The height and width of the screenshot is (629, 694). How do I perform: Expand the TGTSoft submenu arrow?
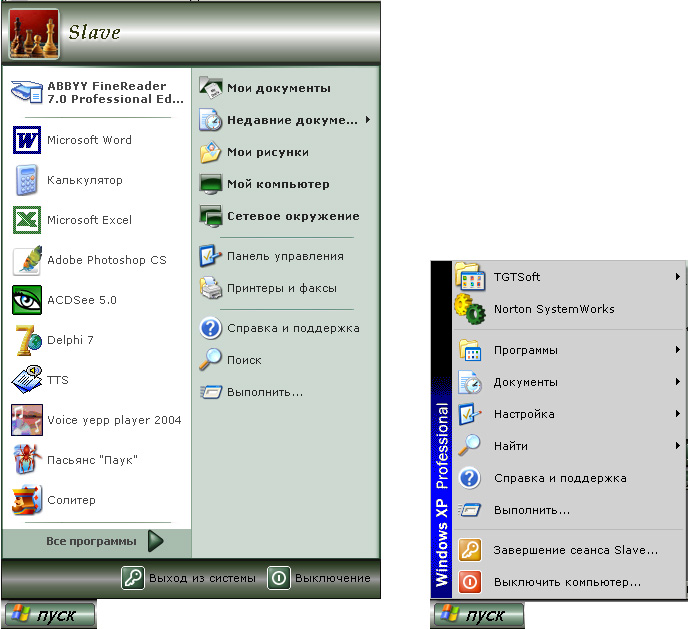677,277
